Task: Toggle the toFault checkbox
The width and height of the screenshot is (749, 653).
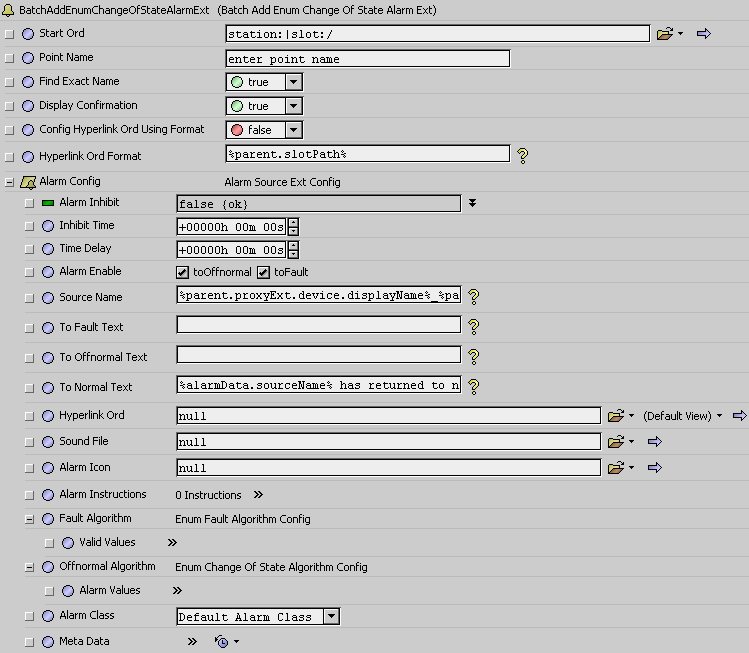Action: pyautogui.click(x=264, y=272)
